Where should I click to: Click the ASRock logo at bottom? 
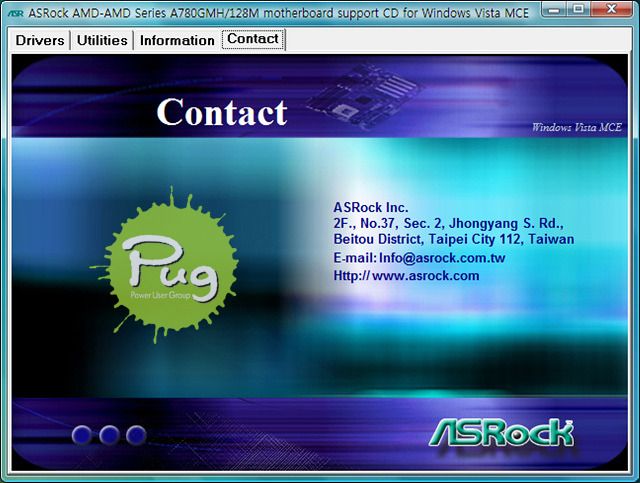[x=501, y=433]
